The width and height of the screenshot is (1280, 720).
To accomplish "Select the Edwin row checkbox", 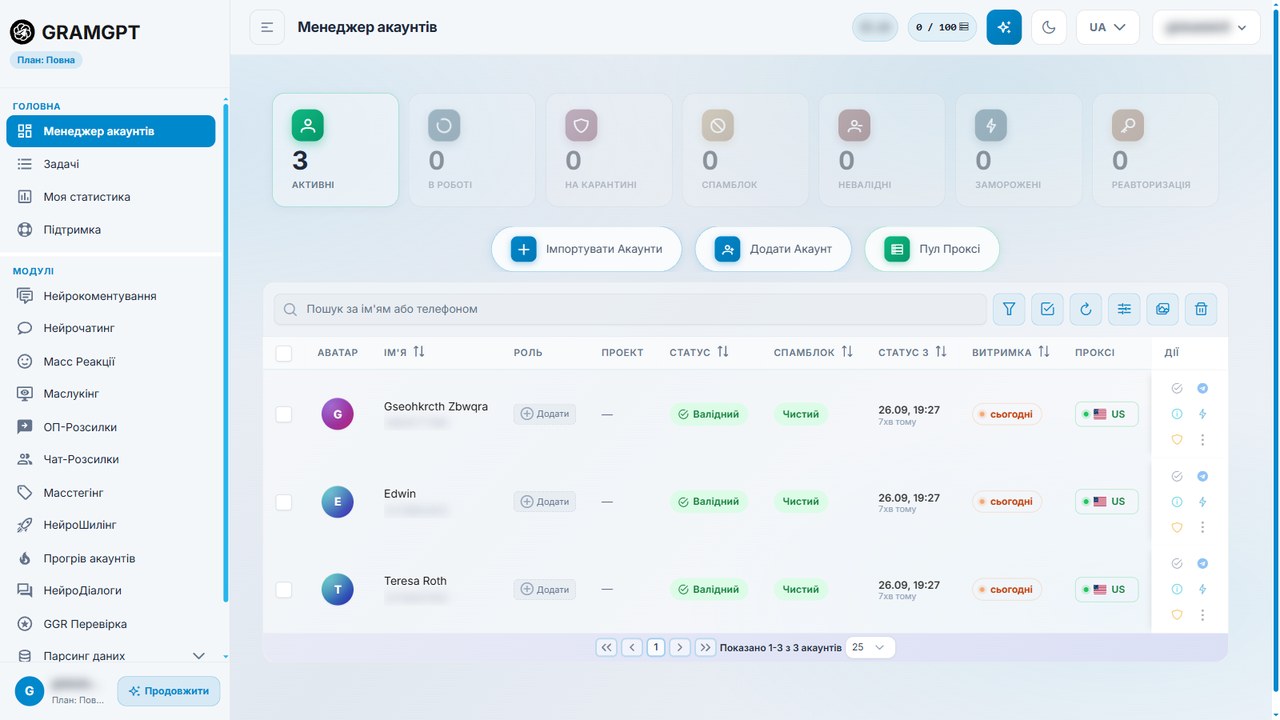I will tap(284, 502).
